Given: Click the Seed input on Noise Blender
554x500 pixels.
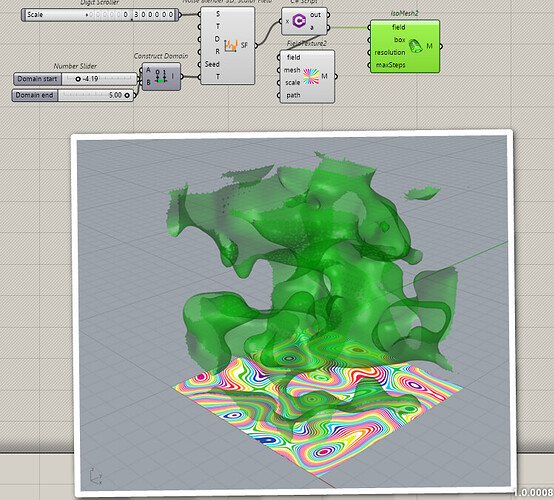Looking at the screenshot, I should click(212, 64).
